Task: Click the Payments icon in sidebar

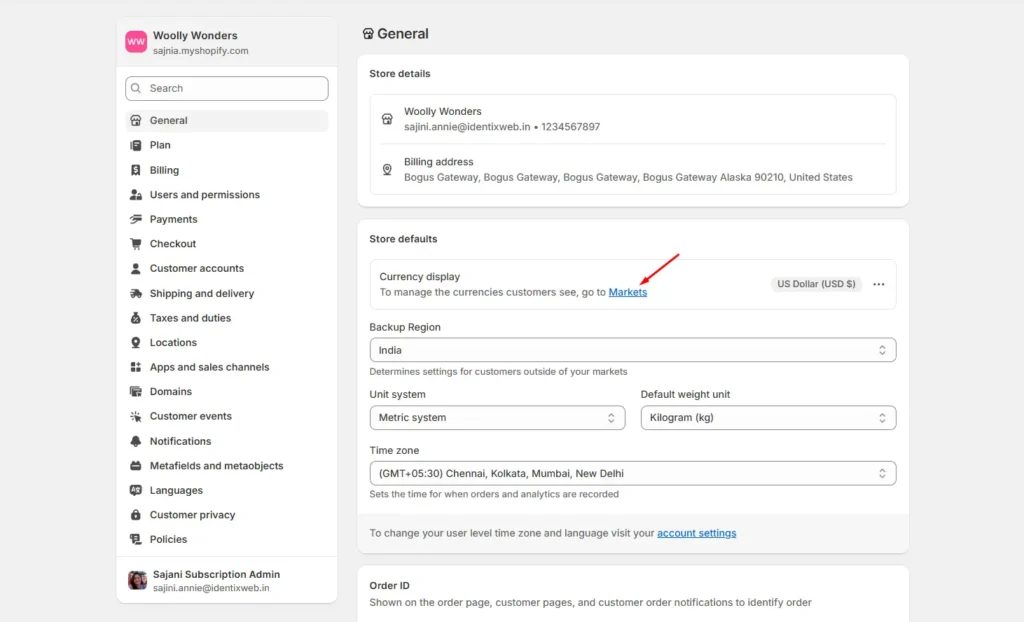Action: tap(136, 219)
